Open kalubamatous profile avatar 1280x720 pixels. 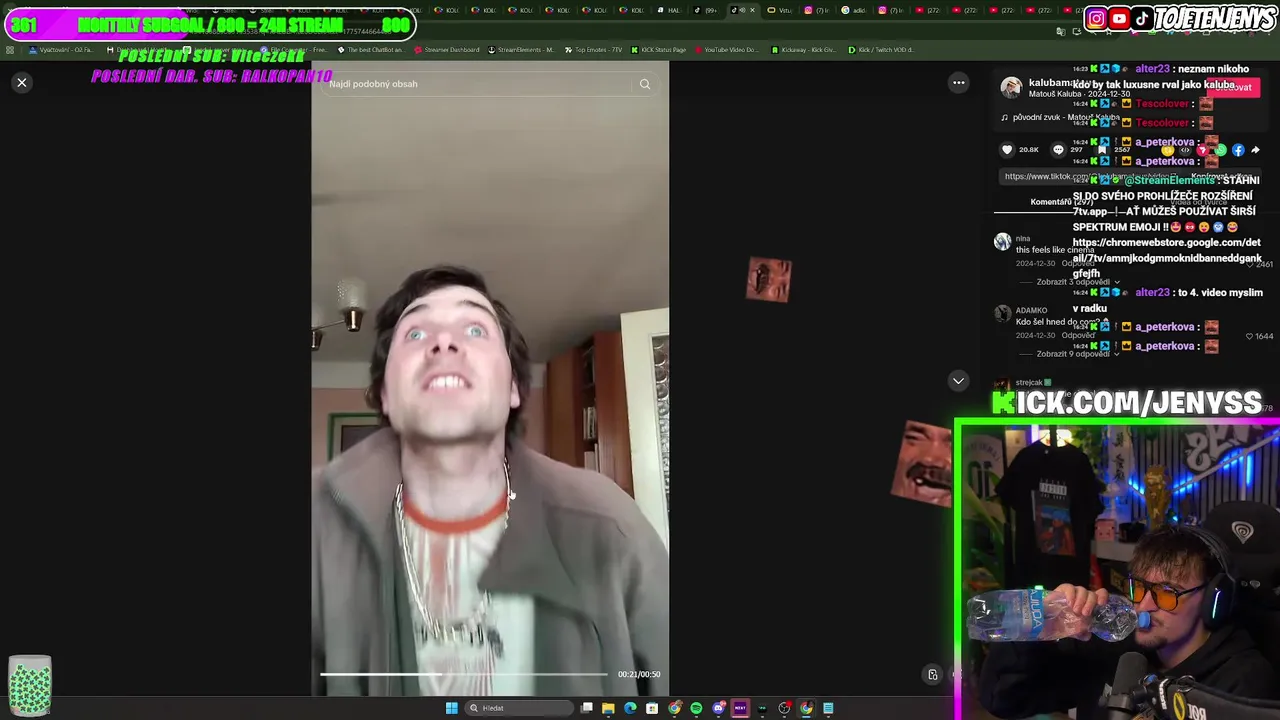tap(1011, 88)
